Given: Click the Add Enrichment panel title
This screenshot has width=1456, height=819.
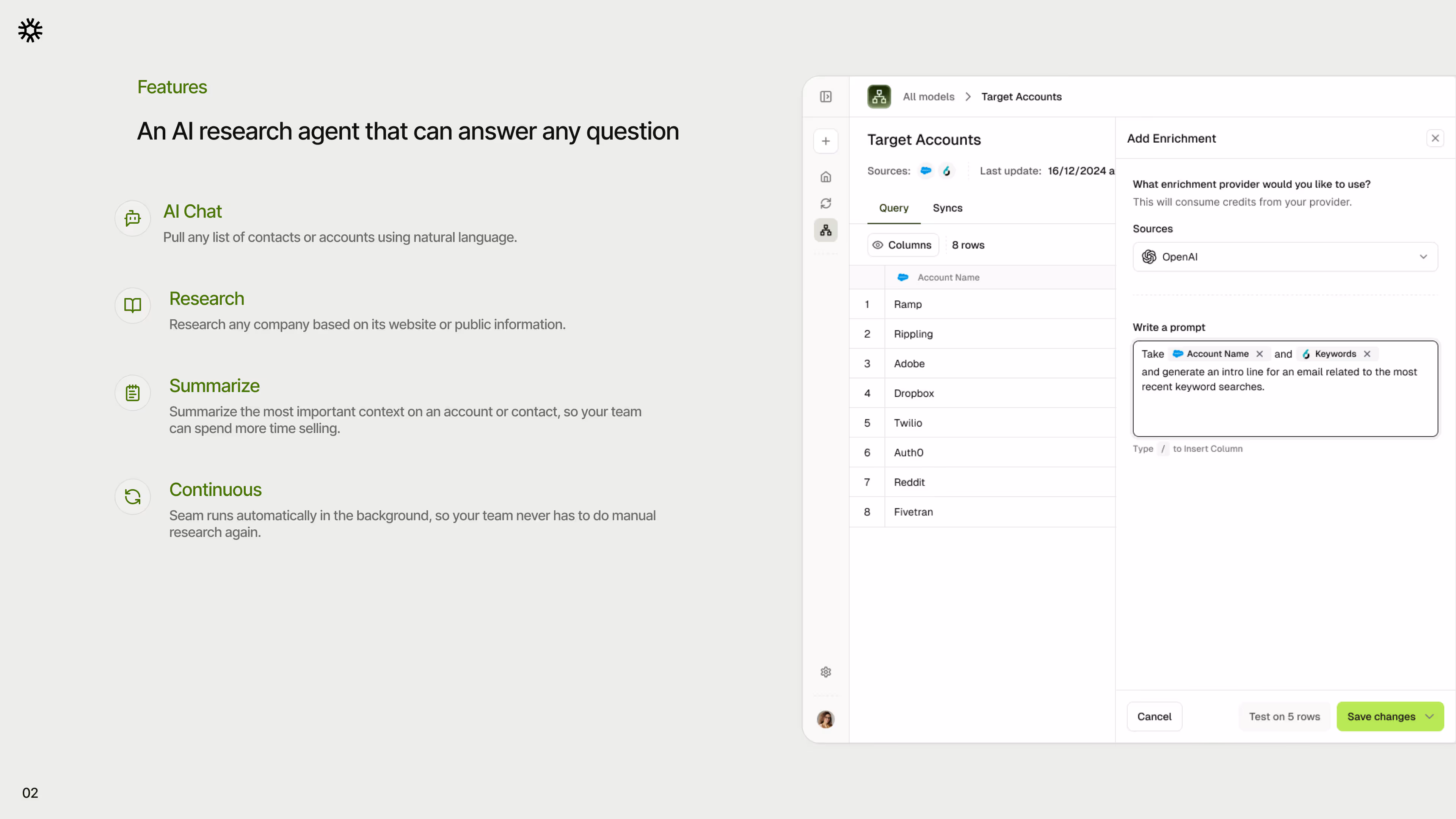Looking at the screenshot, I should 1171,138.
